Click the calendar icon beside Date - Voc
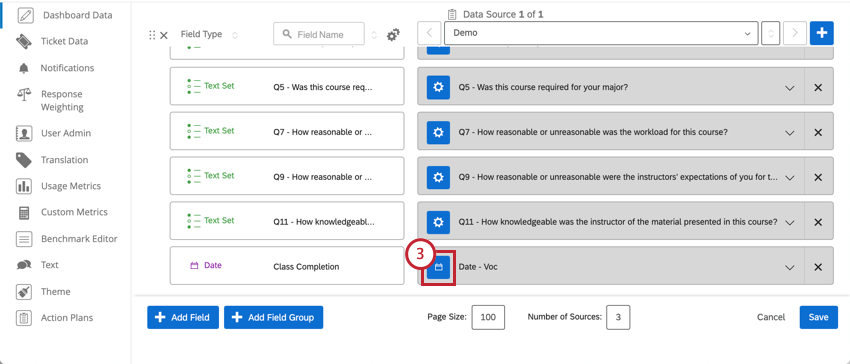 click(439, 267)
